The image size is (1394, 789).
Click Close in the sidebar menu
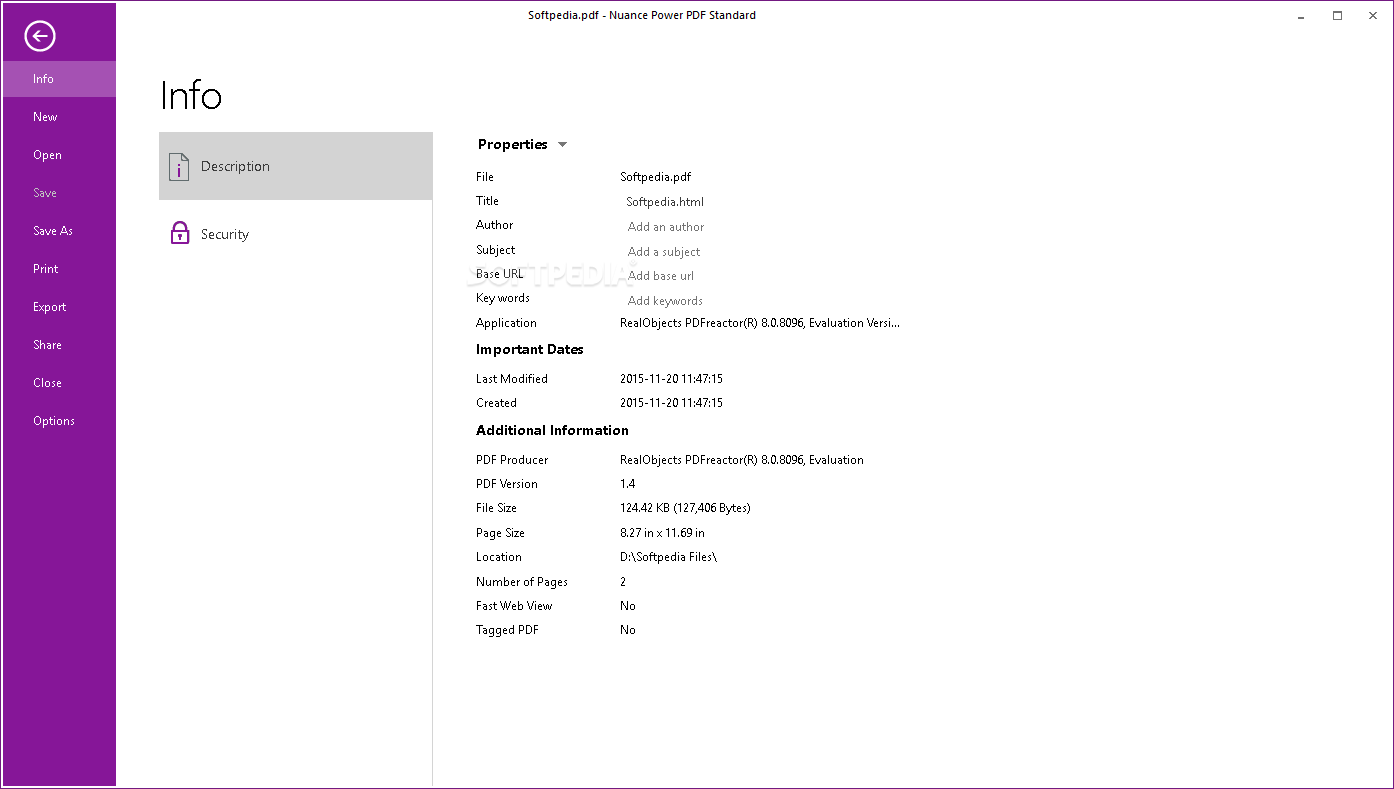pos(58,383)
